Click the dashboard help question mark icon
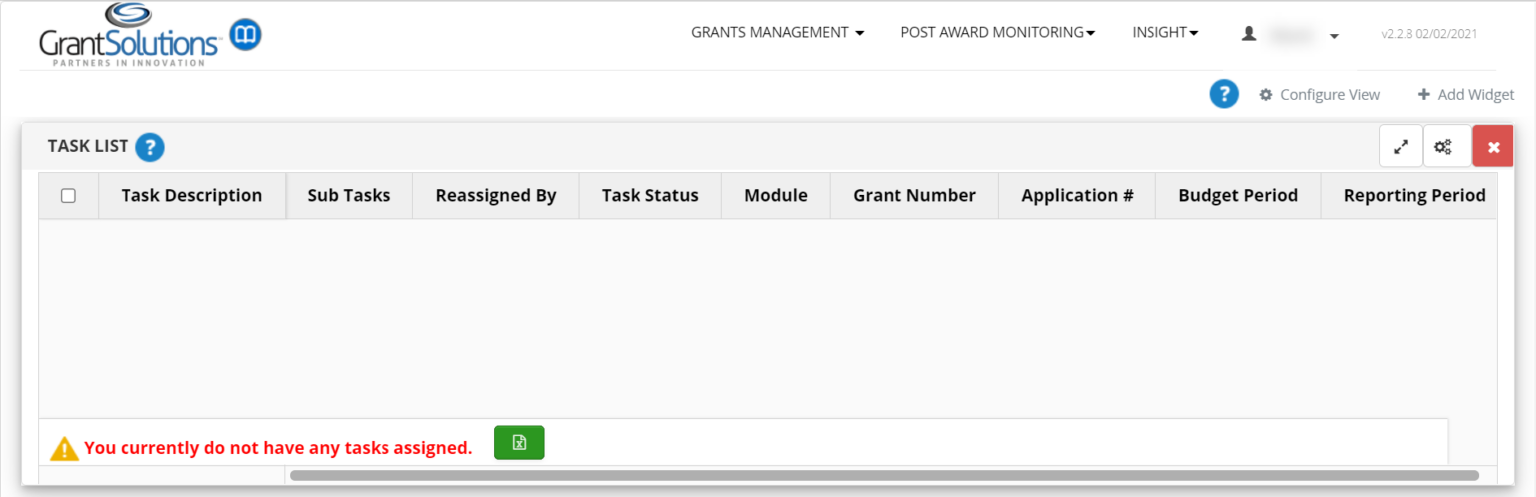Image resolution: width=1536 pixels, height=497 pixels. [1224, 94]
